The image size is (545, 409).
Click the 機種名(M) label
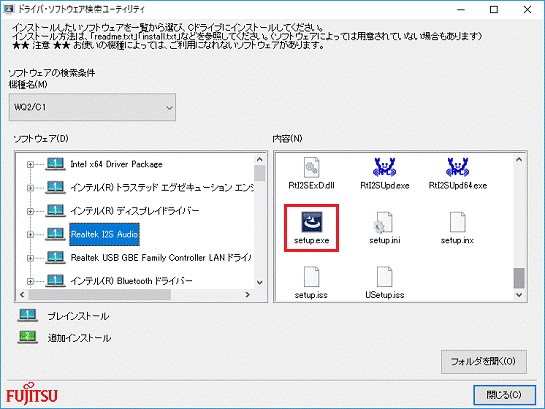tap(28, 84)
